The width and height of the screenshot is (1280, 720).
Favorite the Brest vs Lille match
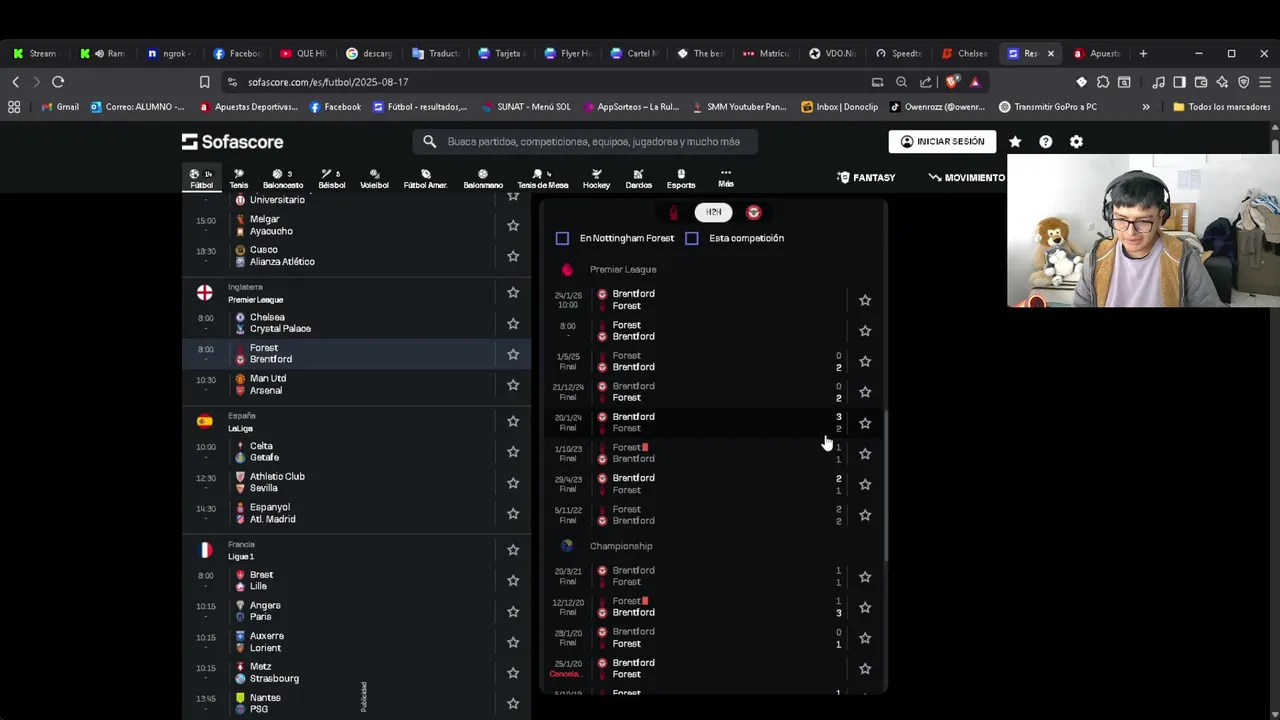point(513,581)
